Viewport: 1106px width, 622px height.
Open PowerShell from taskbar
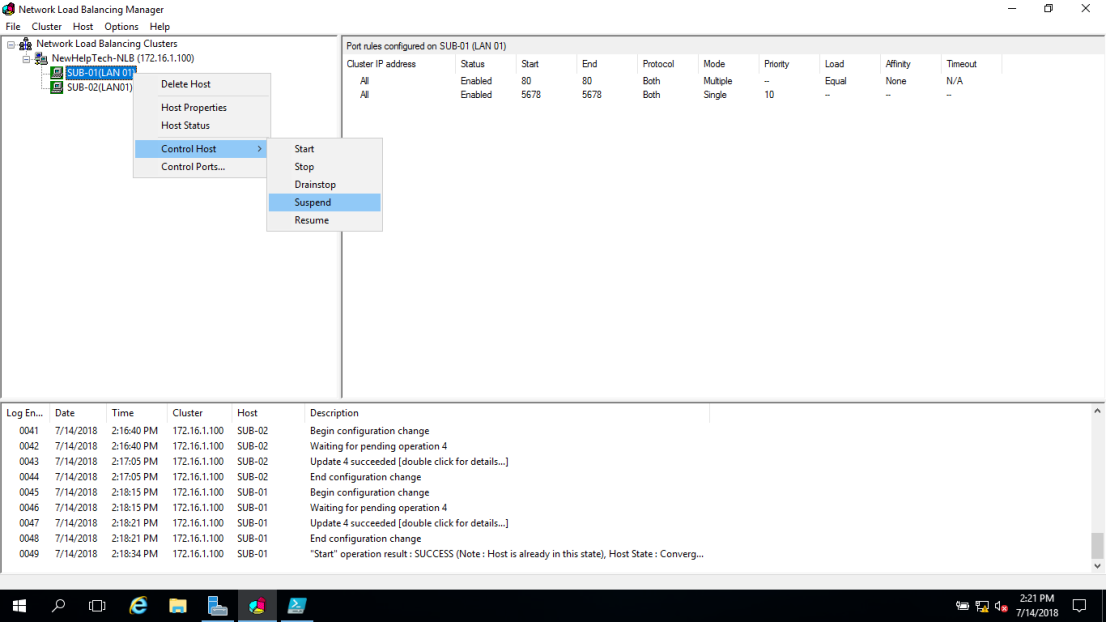click(296, 606)
